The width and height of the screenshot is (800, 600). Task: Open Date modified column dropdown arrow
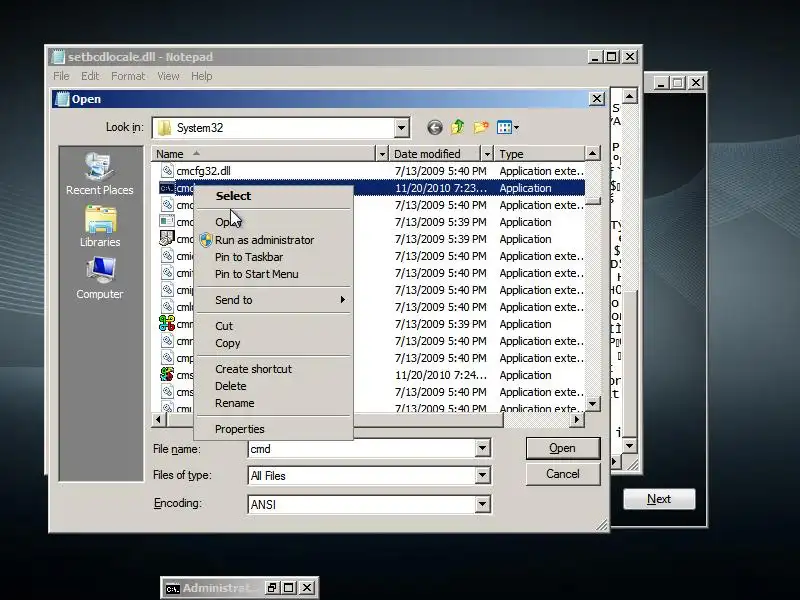pyautogui.click(x=487, y=154)
